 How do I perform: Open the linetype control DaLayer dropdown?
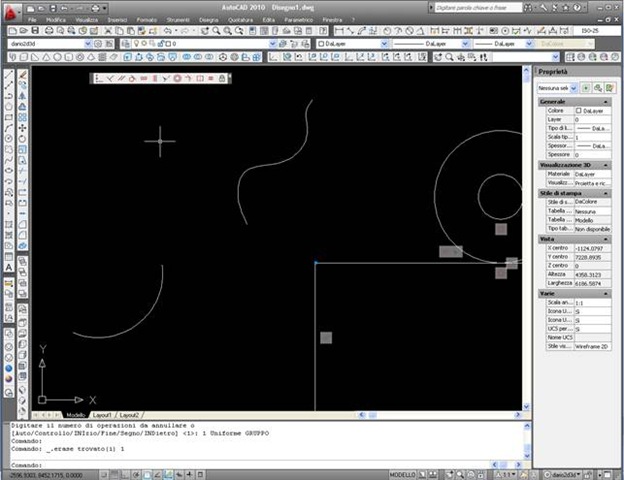pos(465,44)
